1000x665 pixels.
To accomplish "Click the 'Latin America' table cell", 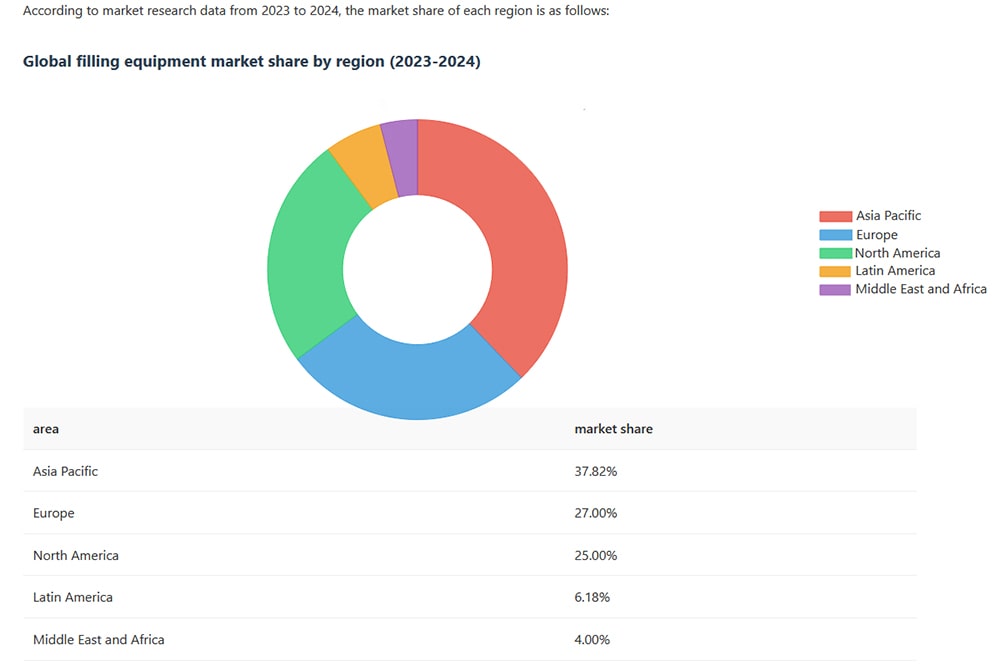I will pyautogui.click(x=73, y=597).
